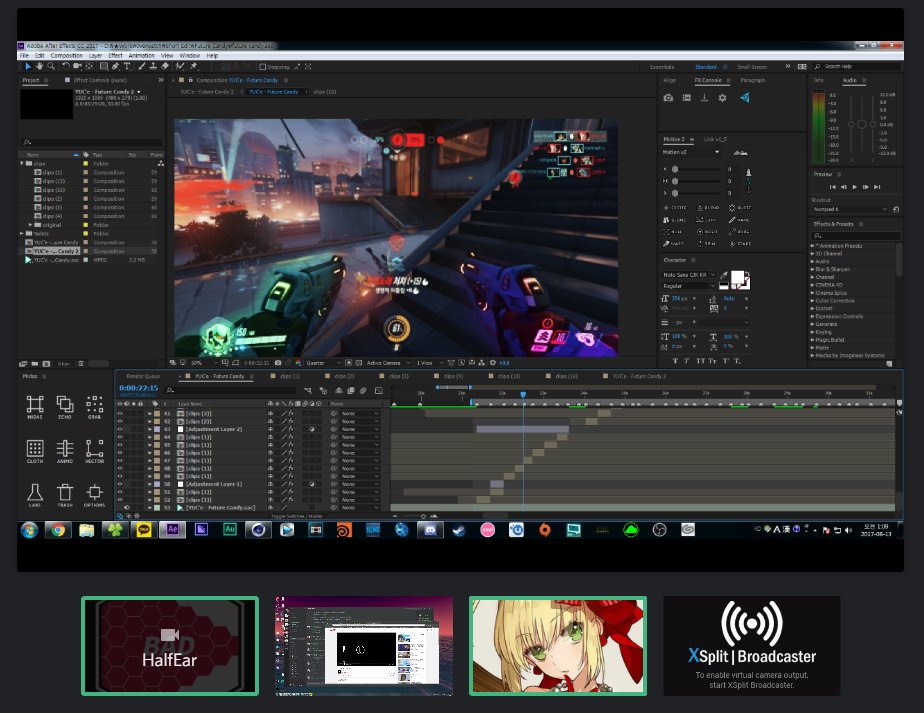
Task: Open Discord from the taskbar
Action: coord(430,530)
